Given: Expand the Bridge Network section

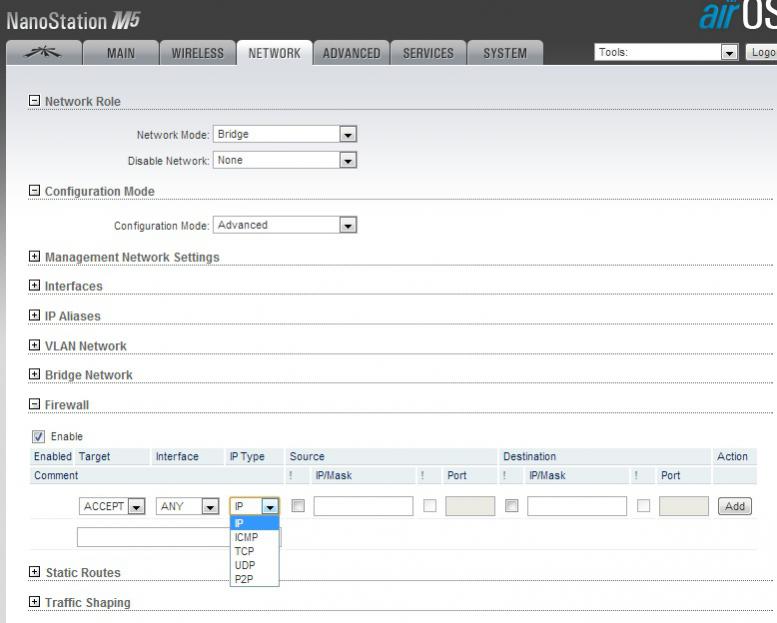Looking at the screenshot, I should 34,374.
